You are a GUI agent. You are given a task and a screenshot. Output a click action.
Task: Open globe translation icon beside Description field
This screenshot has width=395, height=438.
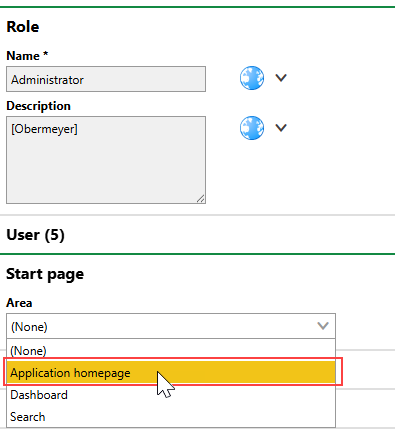[x=252, y=128]
